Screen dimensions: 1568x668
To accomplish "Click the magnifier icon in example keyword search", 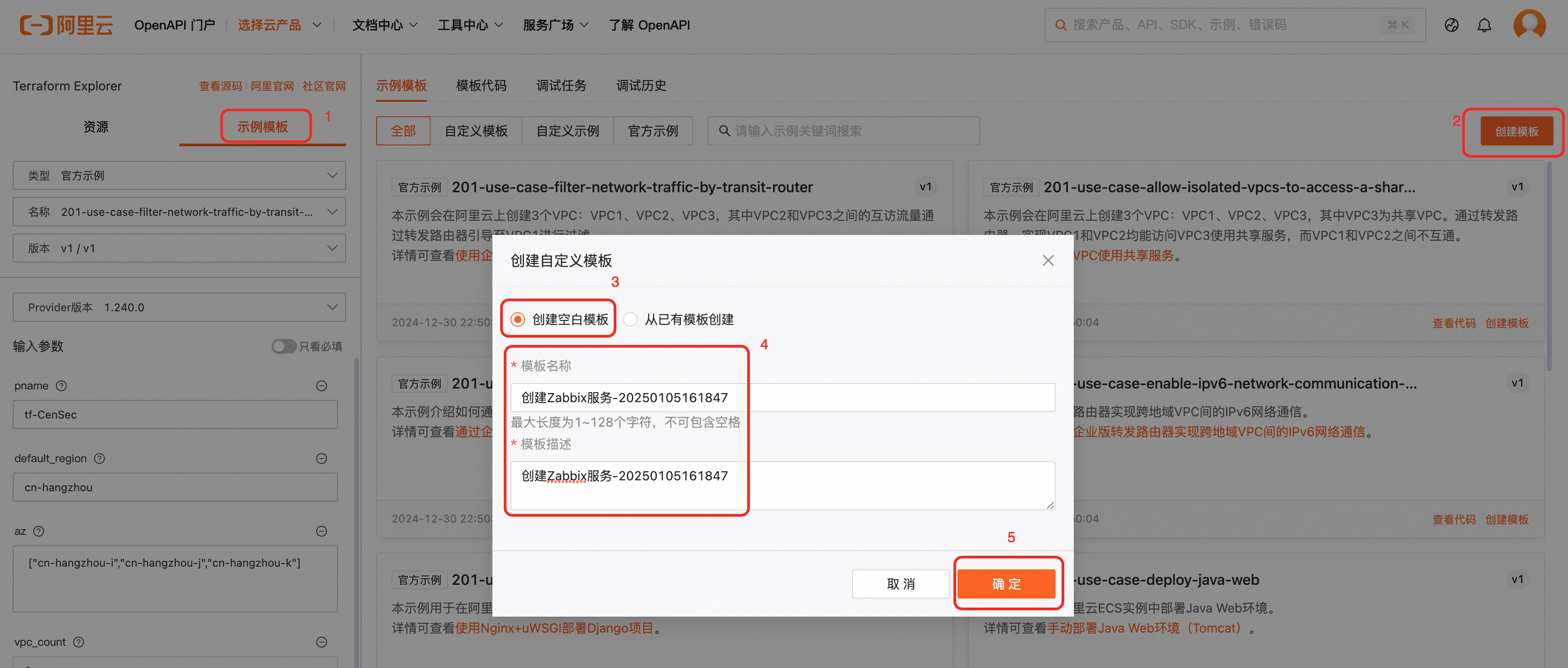I will [724, 131].
